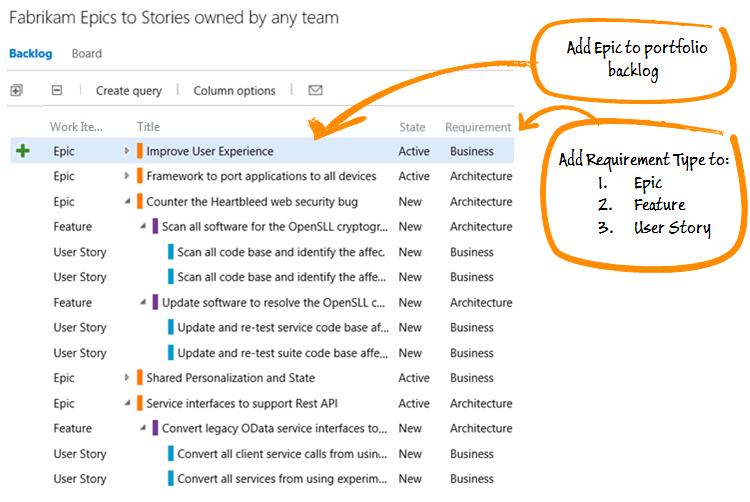Click the collapse all minus icon

[x=56, y=90]
